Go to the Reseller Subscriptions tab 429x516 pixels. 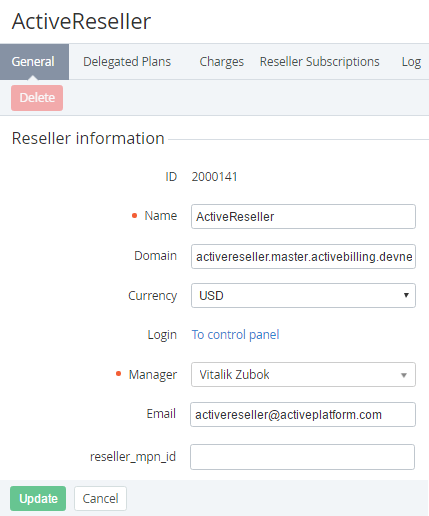pos(320,62)
